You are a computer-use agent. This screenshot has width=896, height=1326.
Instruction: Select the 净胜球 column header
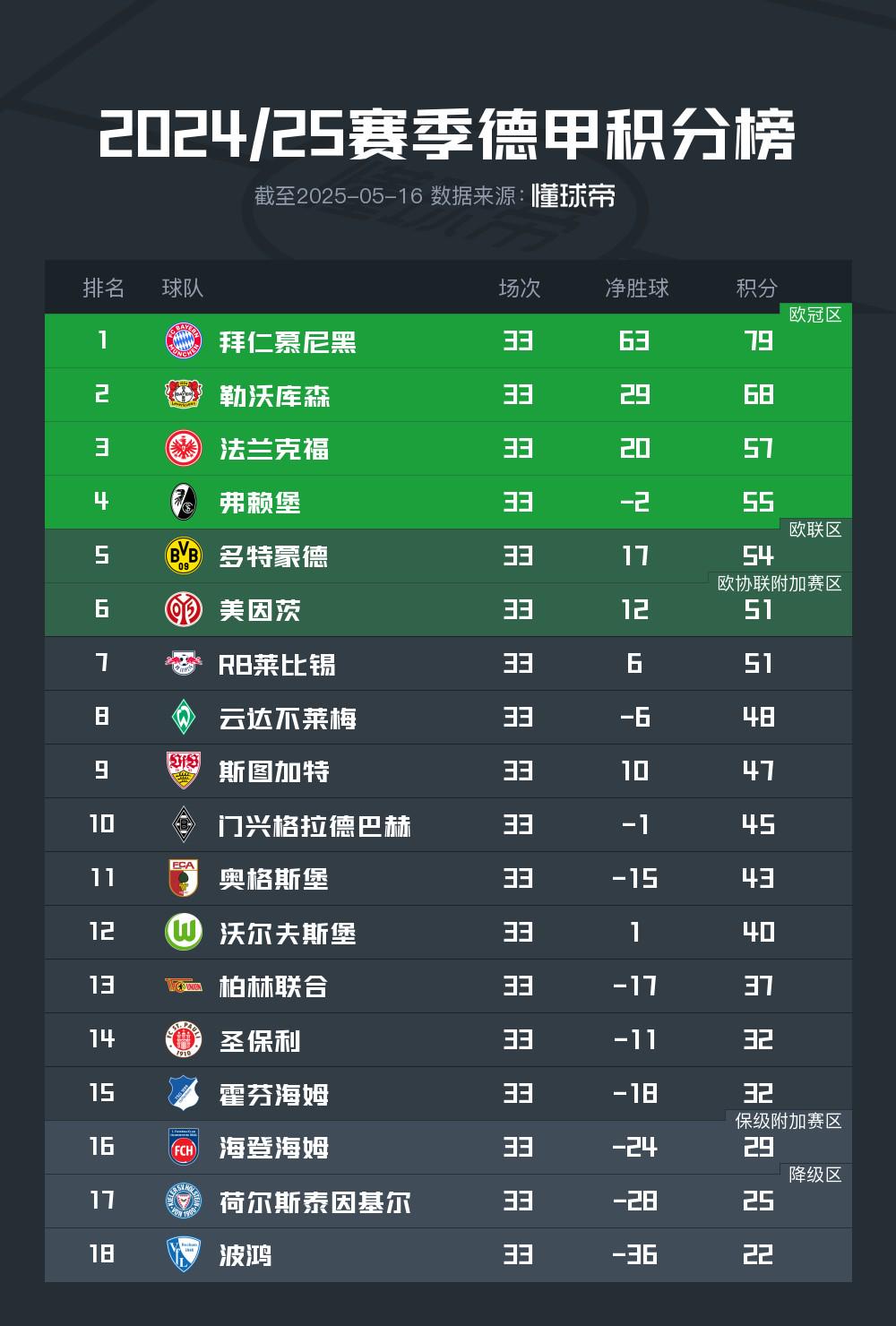(636, 288)
